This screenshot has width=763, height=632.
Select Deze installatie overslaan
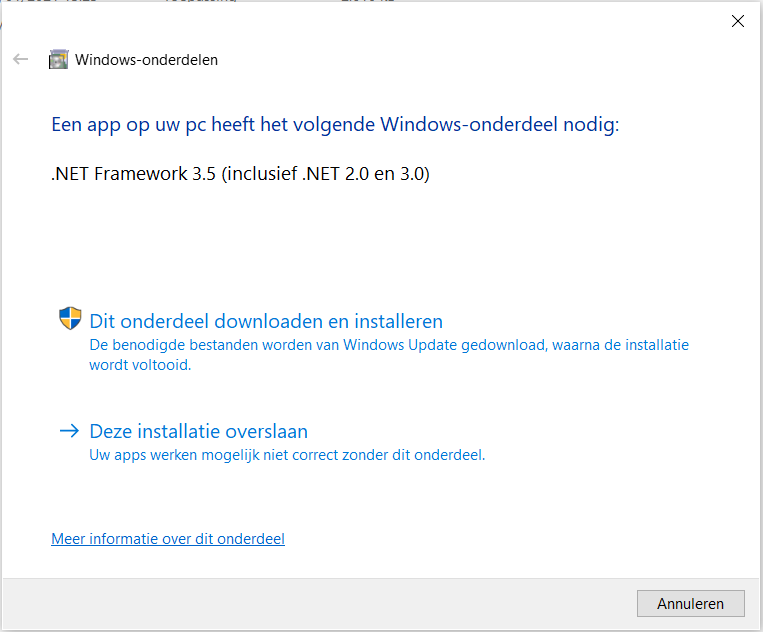[199, 431]
